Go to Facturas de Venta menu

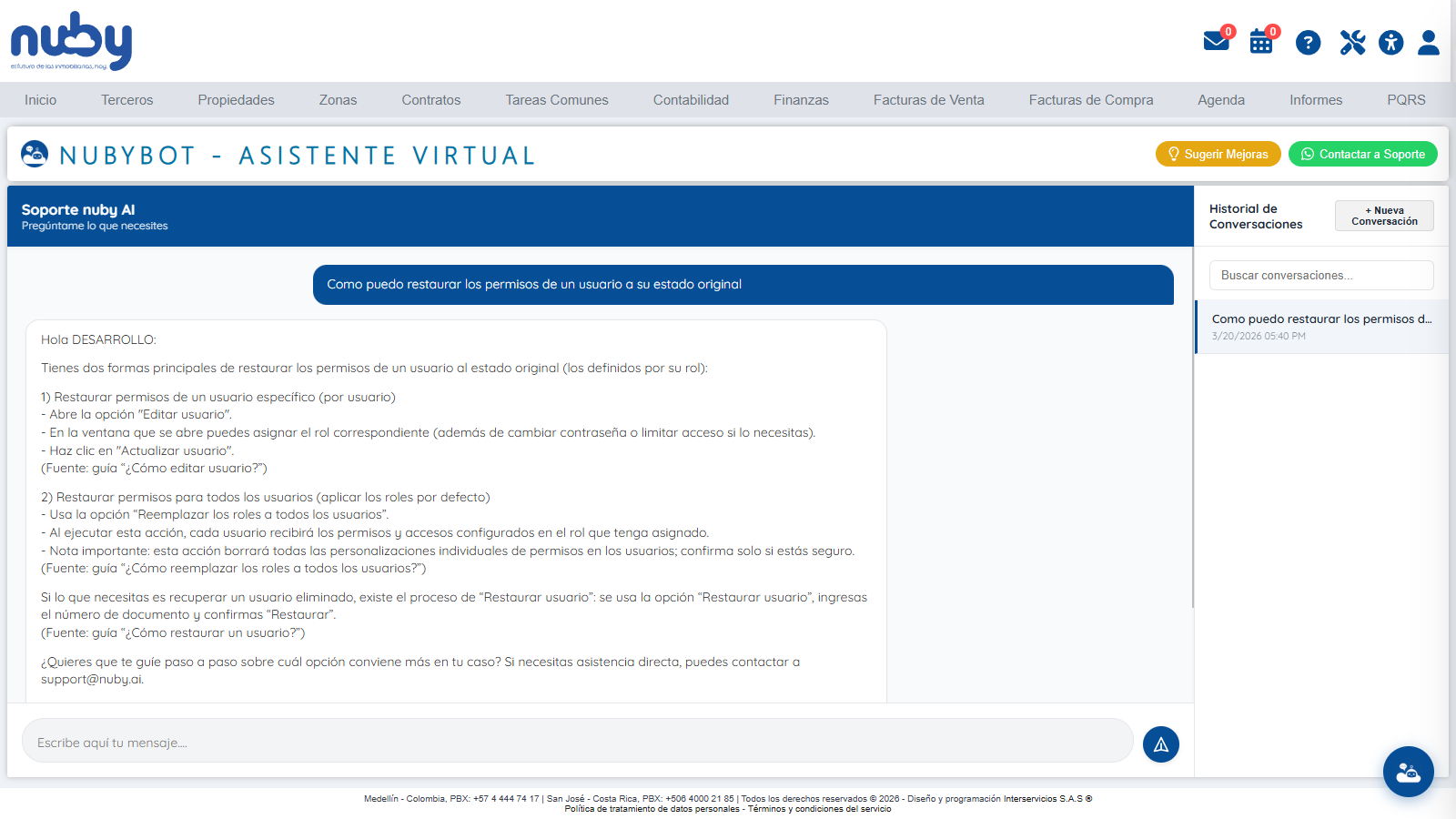pos(928,100)
